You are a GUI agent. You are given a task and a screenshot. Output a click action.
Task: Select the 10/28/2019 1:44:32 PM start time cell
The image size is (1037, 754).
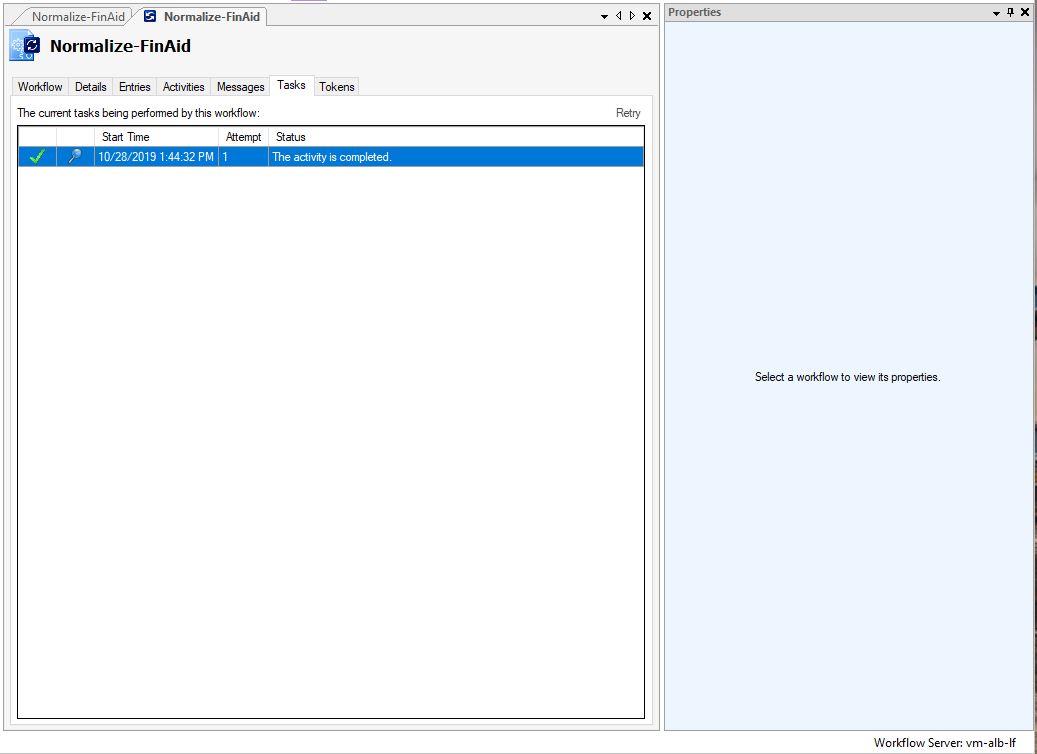(156, 157)
